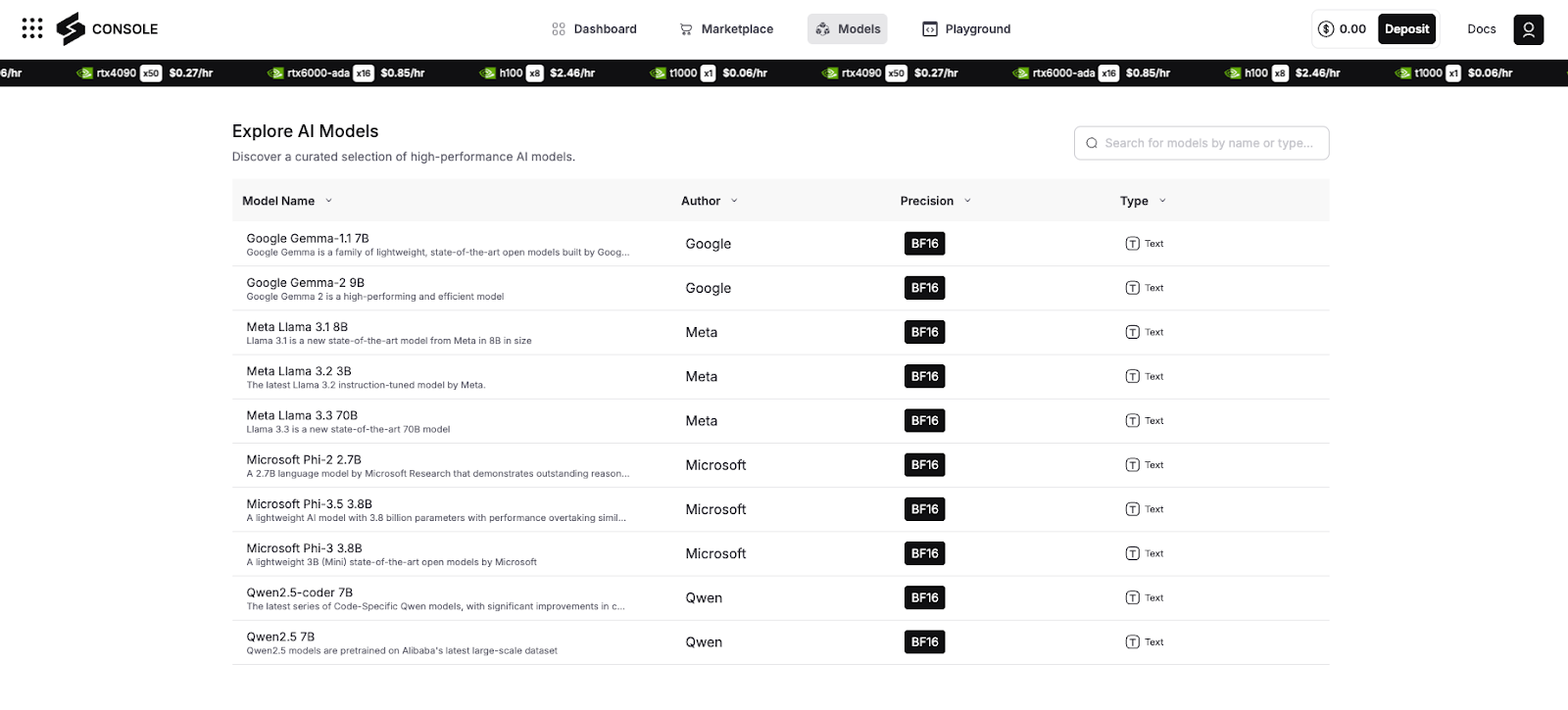Click the Deposit button

tap(1406, 29)
